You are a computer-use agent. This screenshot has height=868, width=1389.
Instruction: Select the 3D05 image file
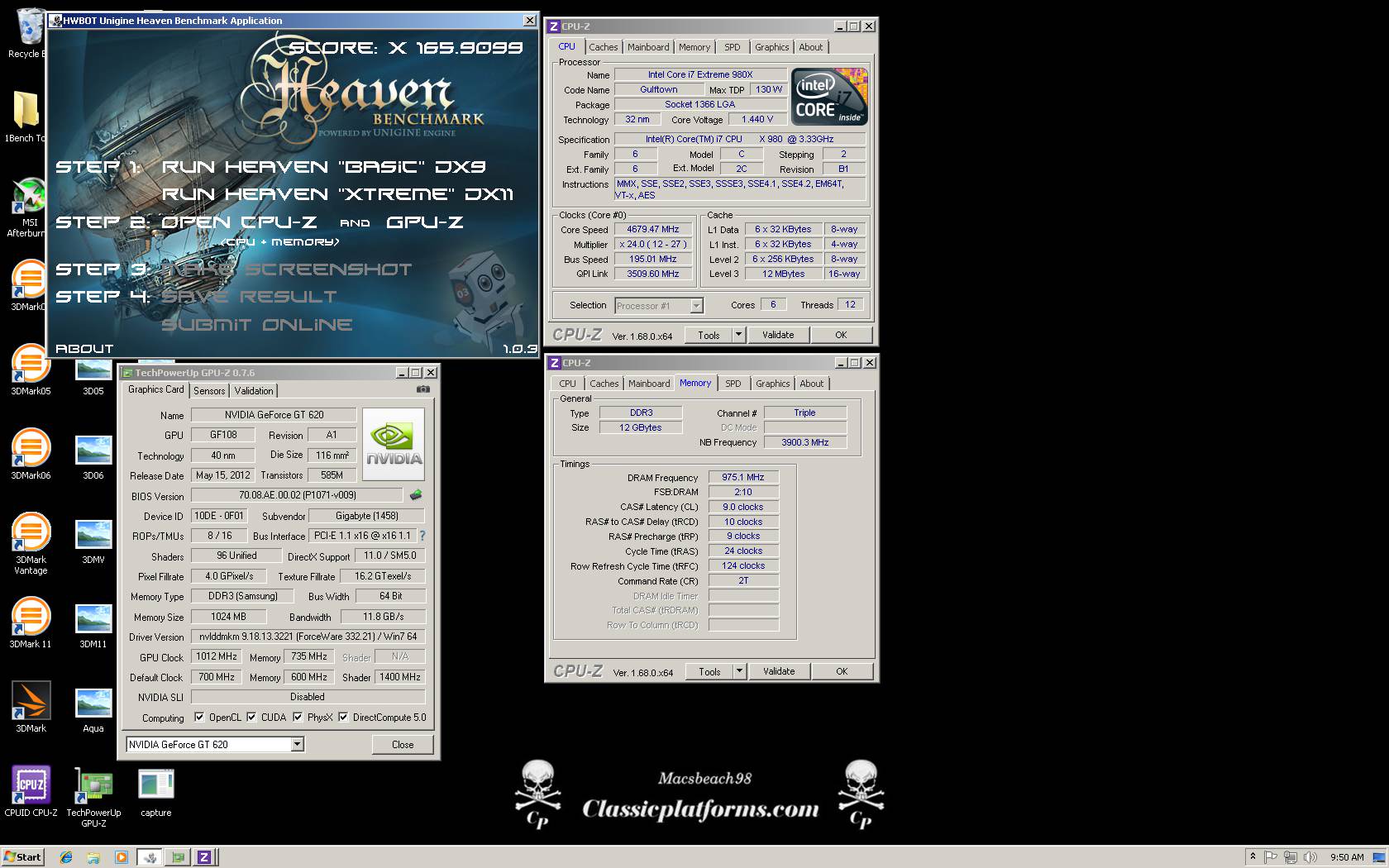(93, 375)
